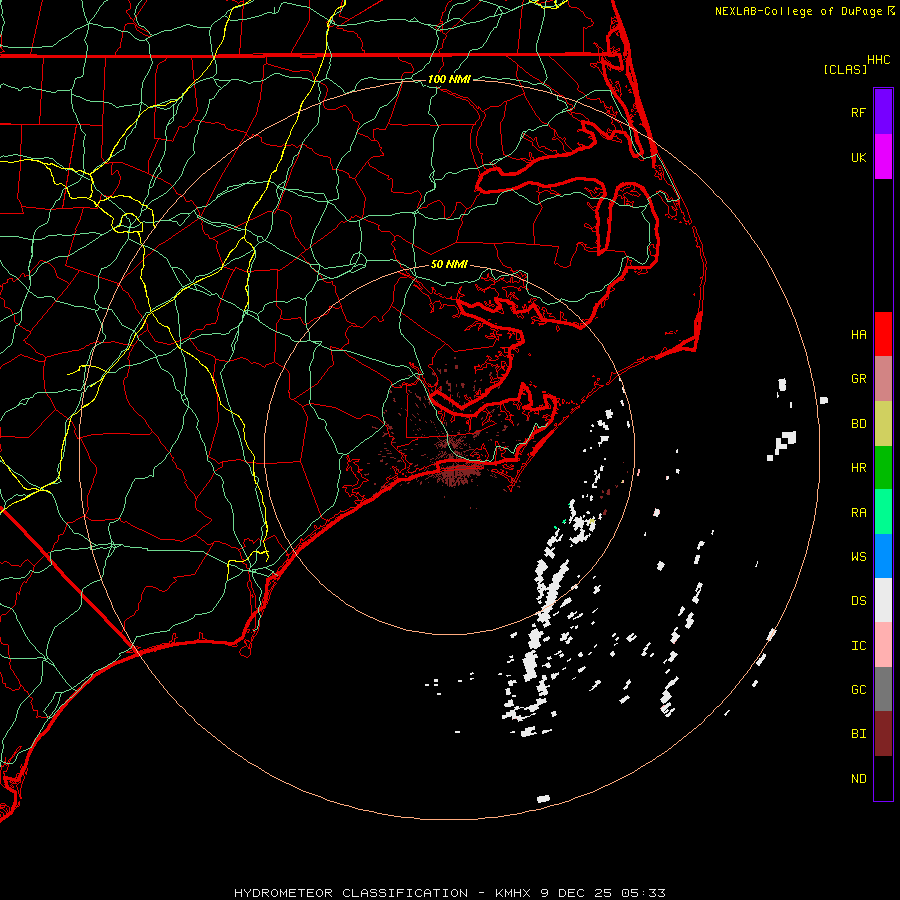Click the DS legend label text
900x900 pixels.
pos(858,601)
